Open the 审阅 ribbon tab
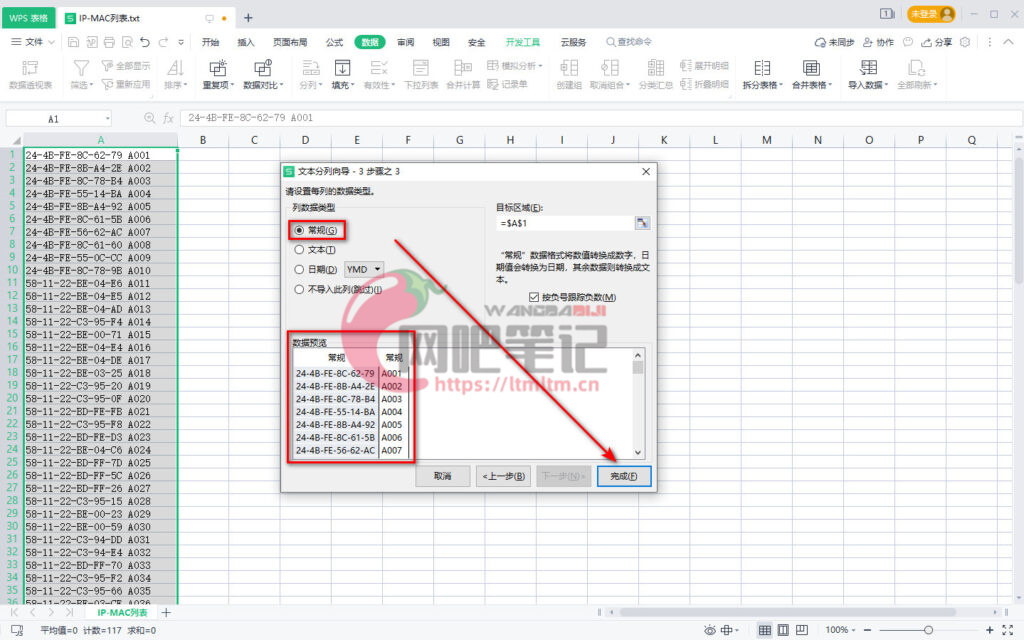 [x=406, y=42]
